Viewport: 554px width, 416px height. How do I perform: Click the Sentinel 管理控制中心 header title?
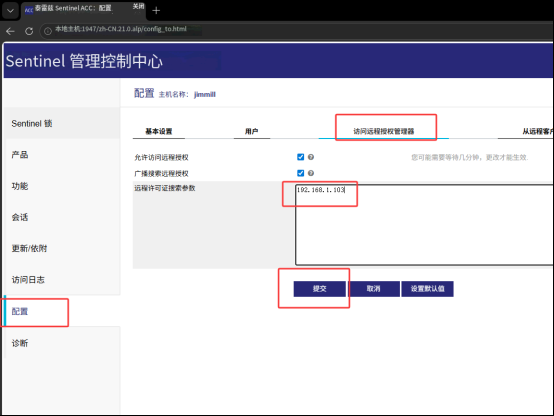(84, 61)
